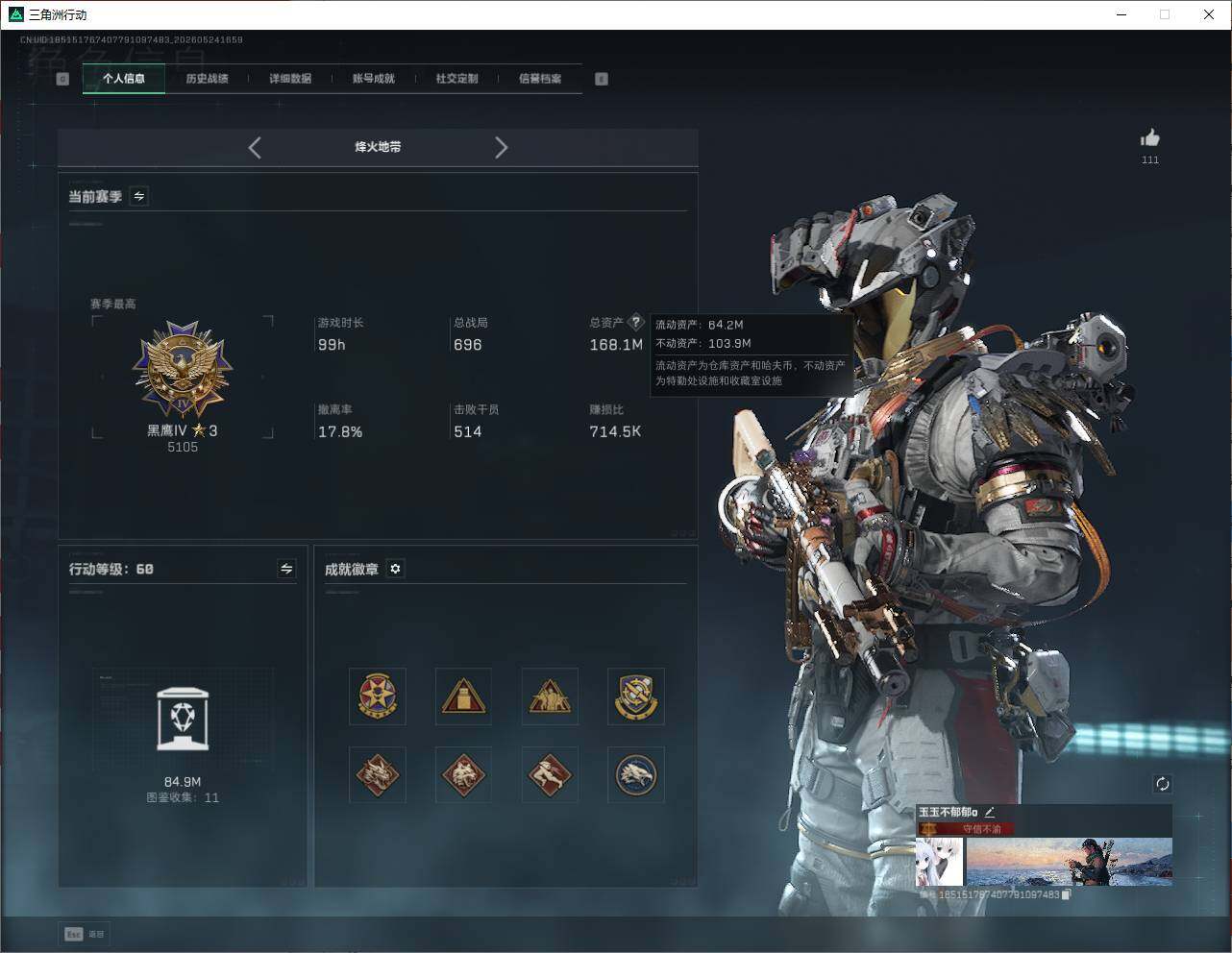Toggle the swap icon beside 行动等级
The height and width of the screenshot is (953, 1232).
click(286, 569)
